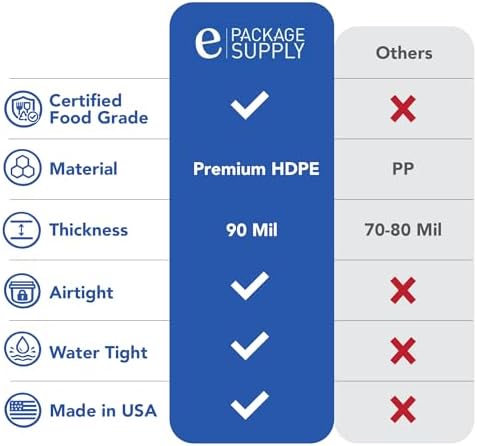Select the Material hexagon icon
Viewport: 477px width, 446px height.
click(23, 167)
